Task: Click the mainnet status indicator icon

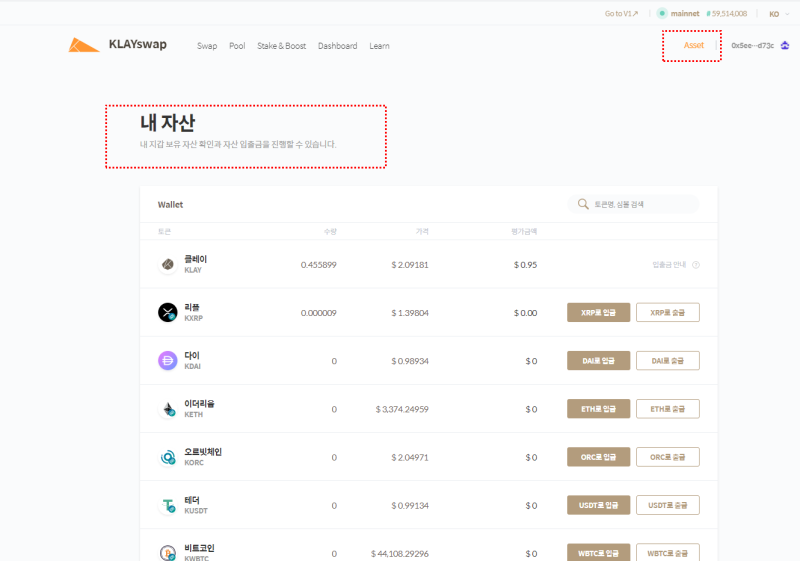Action: [x=662, y=13]
